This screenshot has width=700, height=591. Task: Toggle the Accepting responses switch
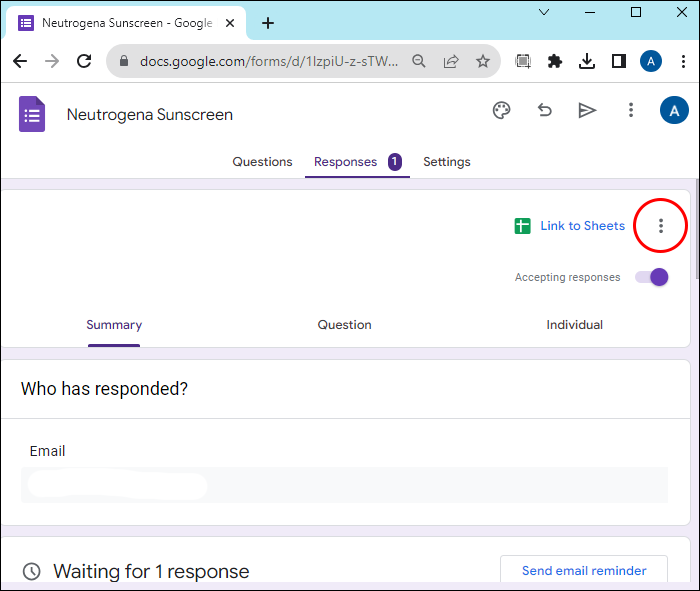pyautogui.click(x=652, y=277)
